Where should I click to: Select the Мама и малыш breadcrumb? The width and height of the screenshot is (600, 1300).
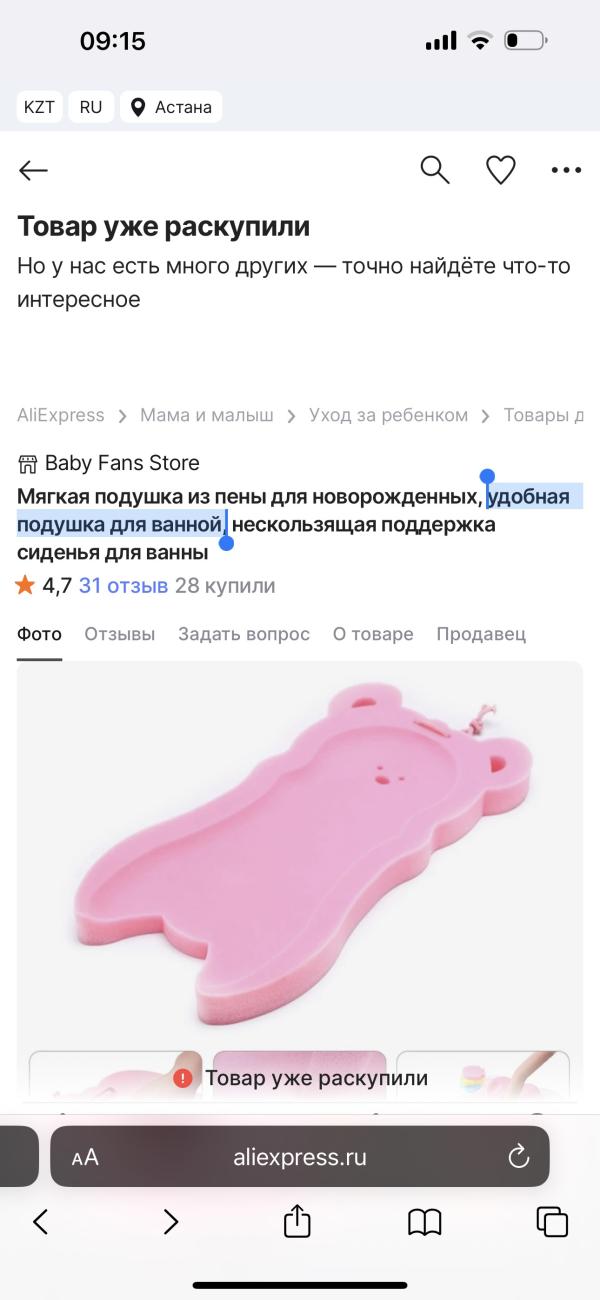click(207, 415)
